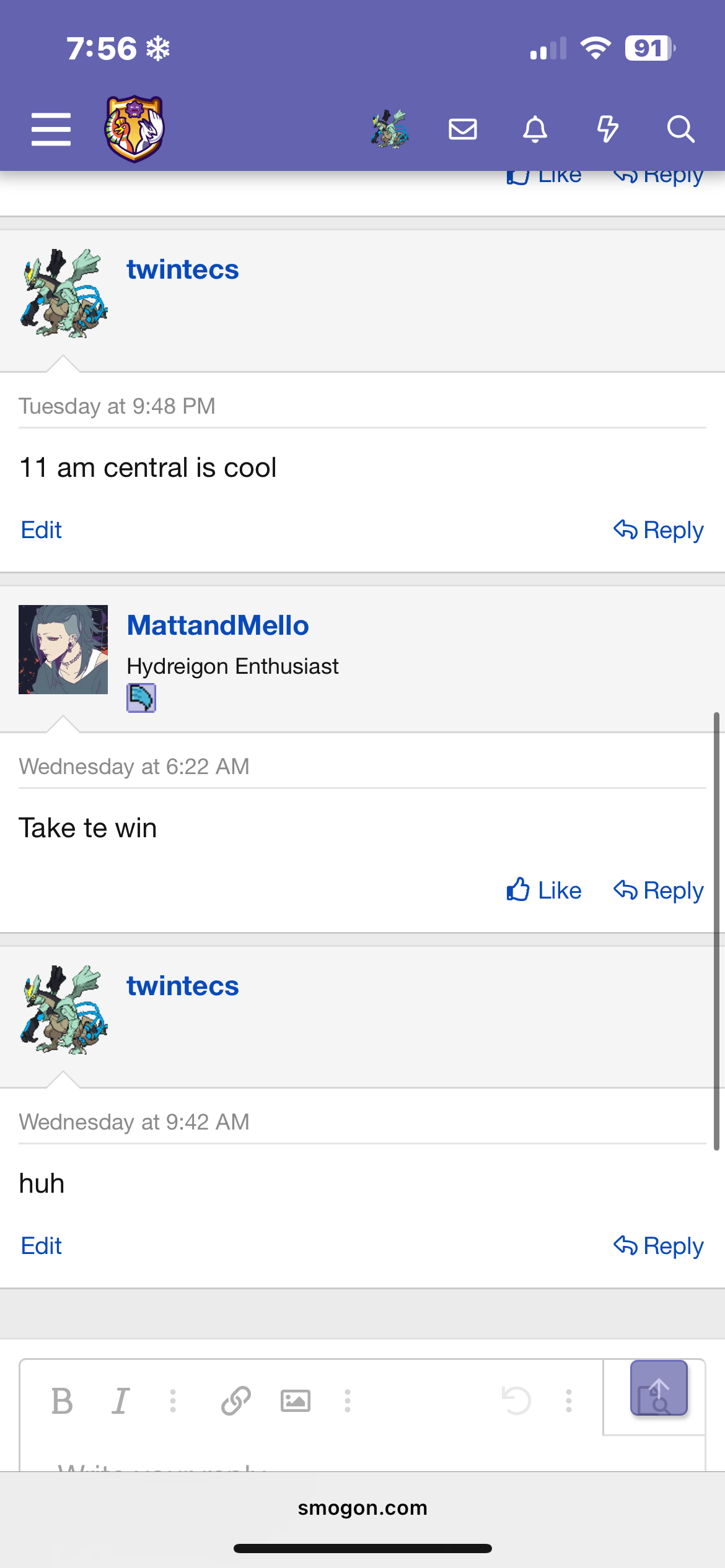Expand extra editor options beside undo

point(569,1401)
